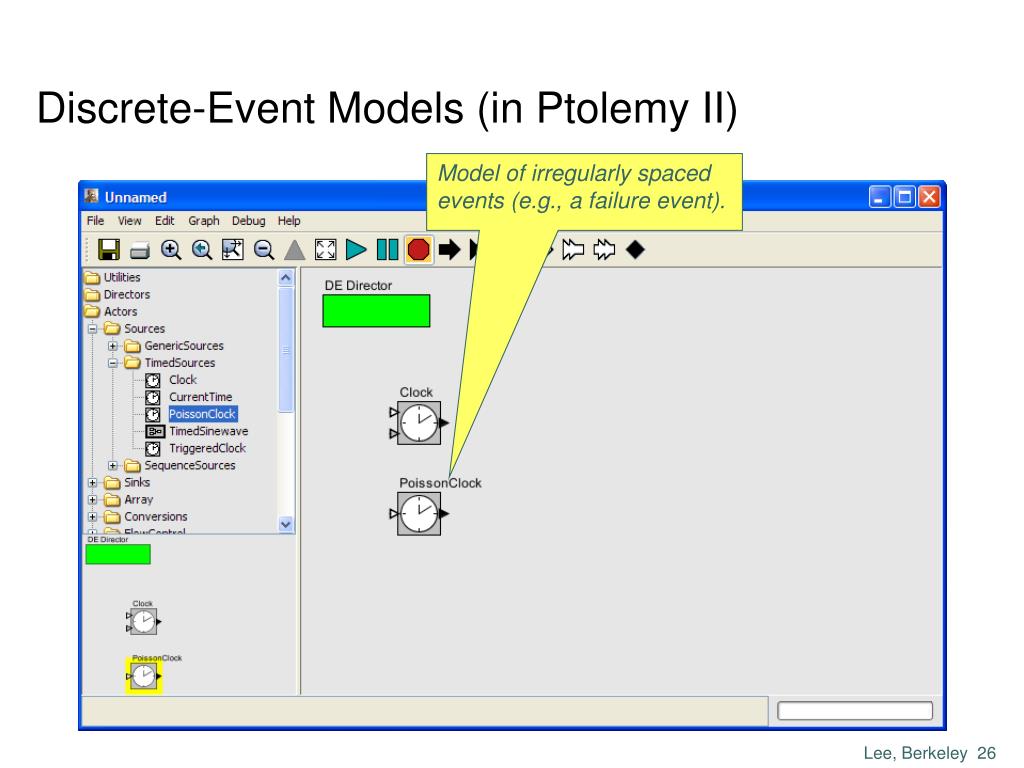This screenshot has width=1024, height=768.
Task: Click the "Conversions" folder label
Action: tap(156, 517)
